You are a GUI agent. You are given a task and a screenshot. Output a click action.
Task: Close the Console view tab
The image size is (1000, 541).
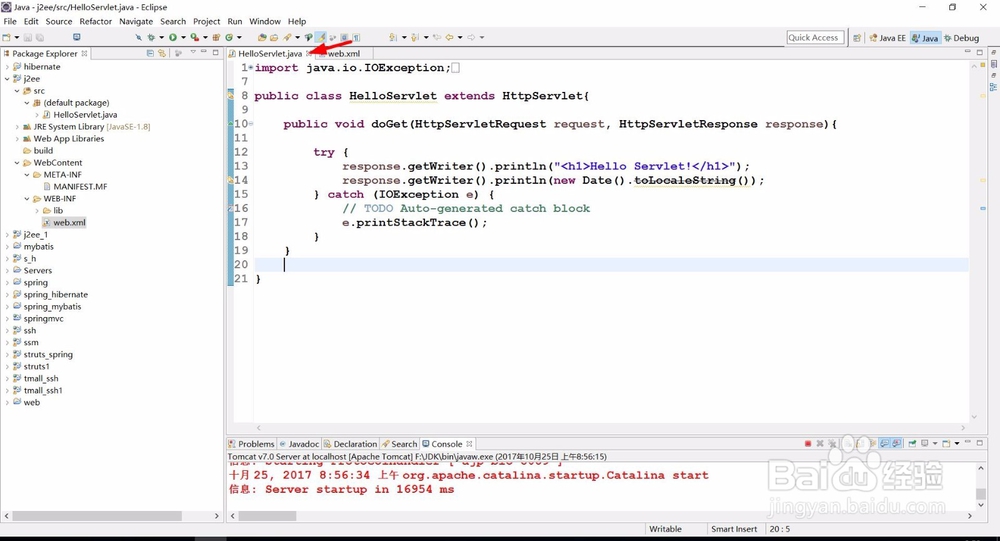tap(469, 444)
